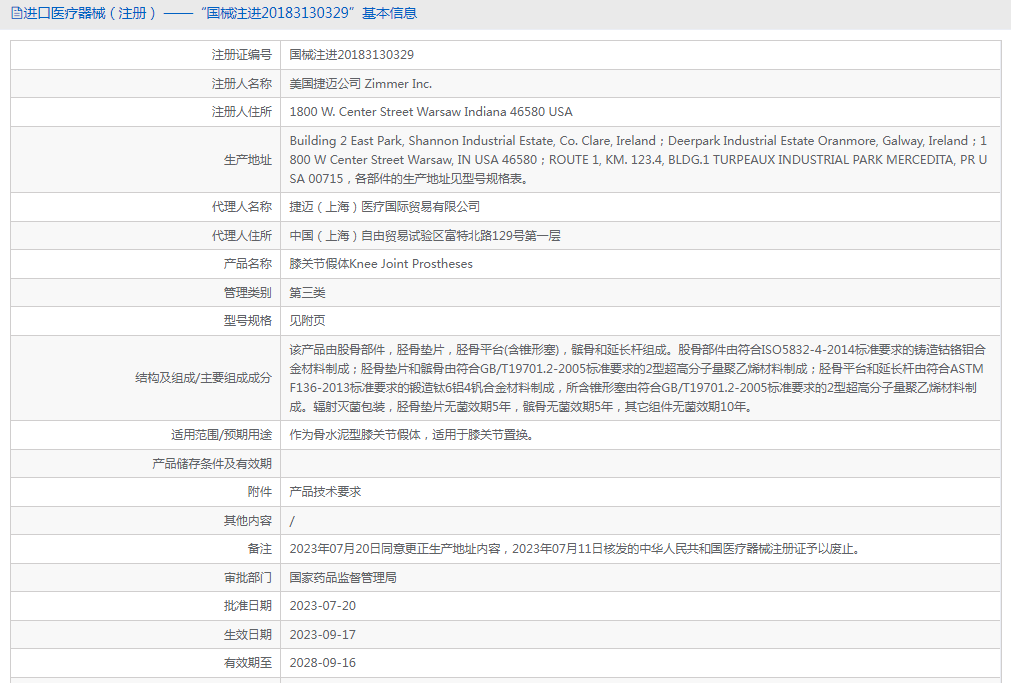Click the 管理类别 label
This screenshot has height=683, width=1011.
pyautogui.click(x=248, y=292)
